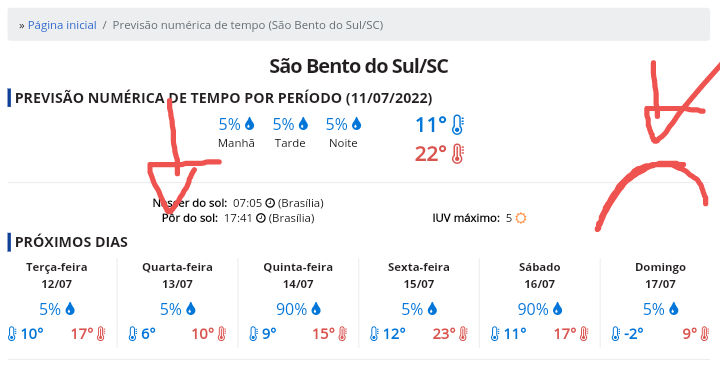
Task: Open the Página inicial breadcrumb link
Action: click(62, 25)
